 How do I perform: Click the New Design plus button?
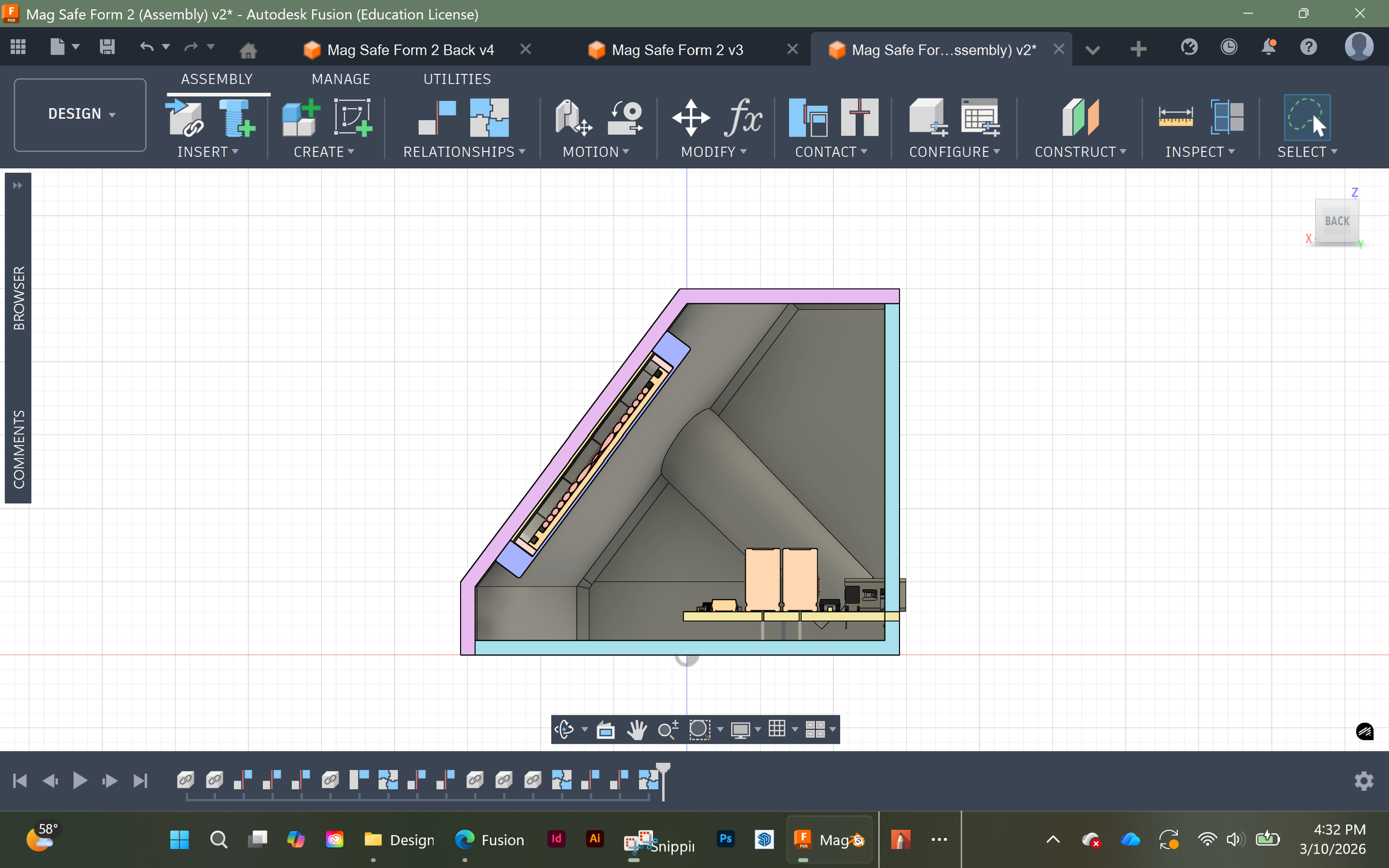point(1138,49)
